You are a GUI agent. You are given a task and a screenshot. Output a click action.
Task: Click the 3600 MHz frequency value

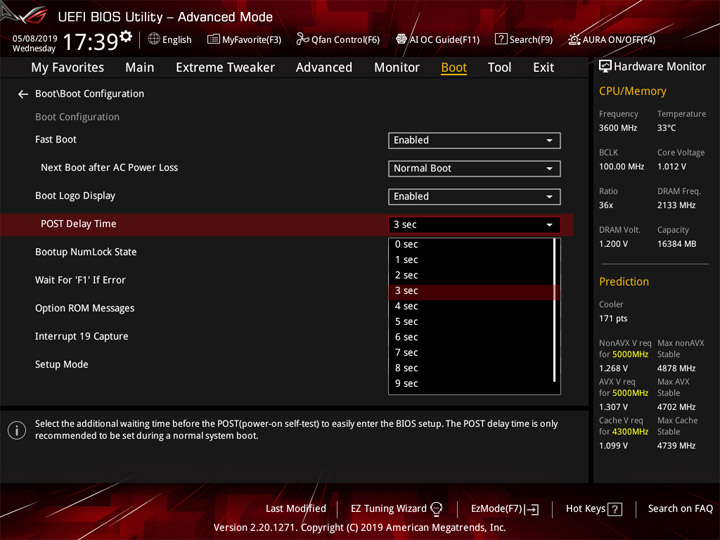click(618, 128)
